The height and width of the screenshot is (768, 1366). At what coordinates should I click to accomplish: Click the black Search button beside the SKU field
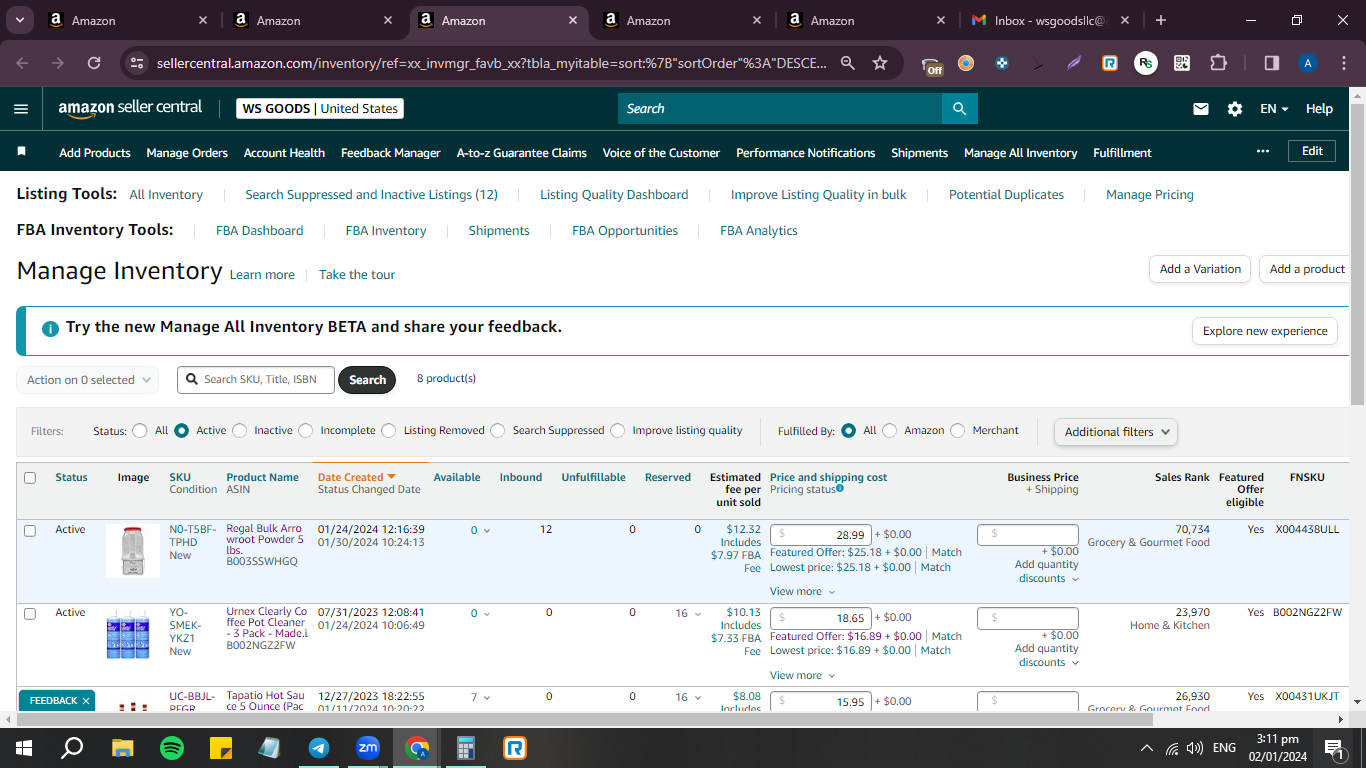367,380
